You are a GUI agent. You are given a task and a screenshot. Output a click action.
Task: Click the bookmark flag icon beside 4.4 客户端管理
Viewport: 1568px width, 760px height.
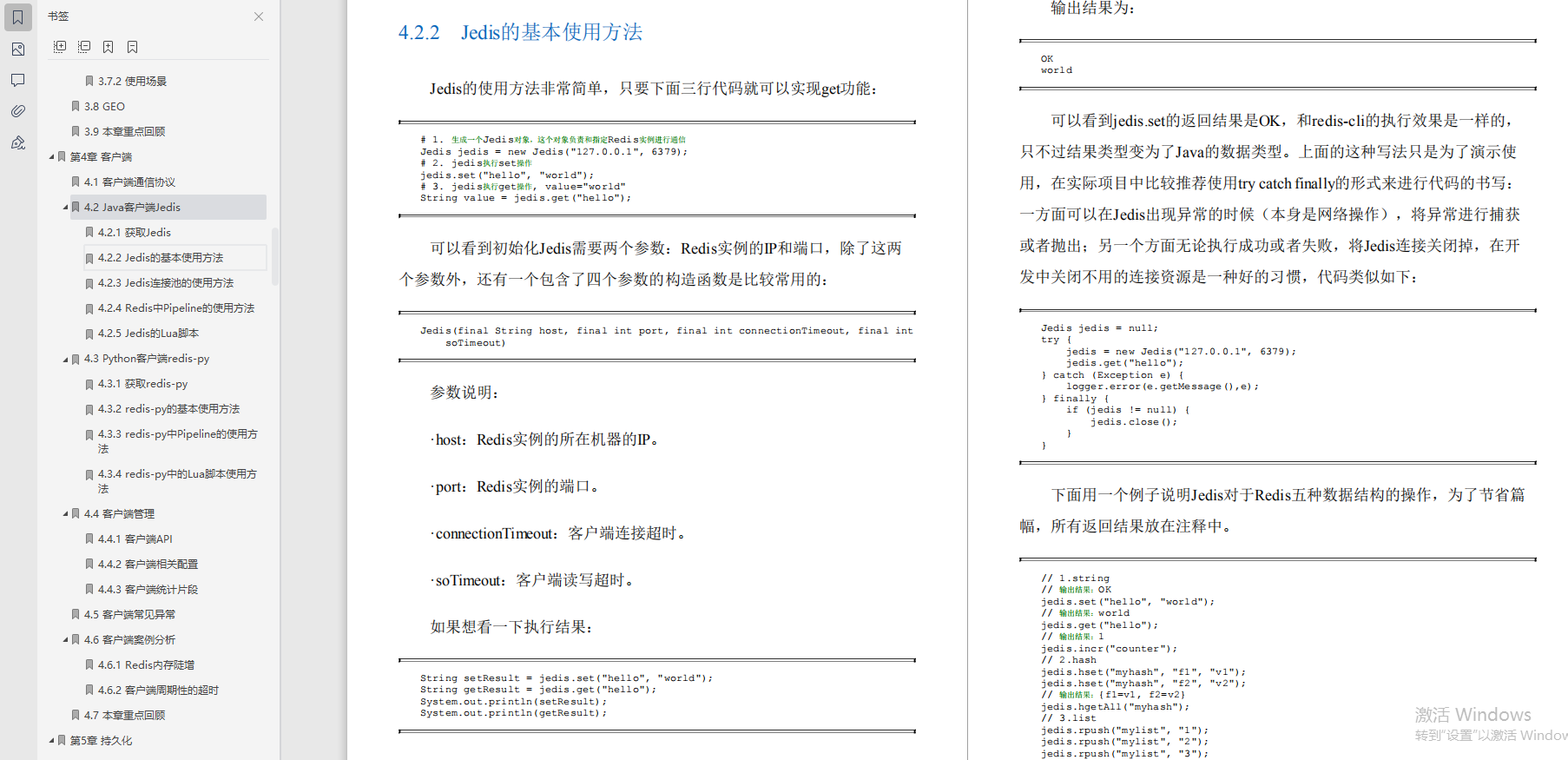76,514
